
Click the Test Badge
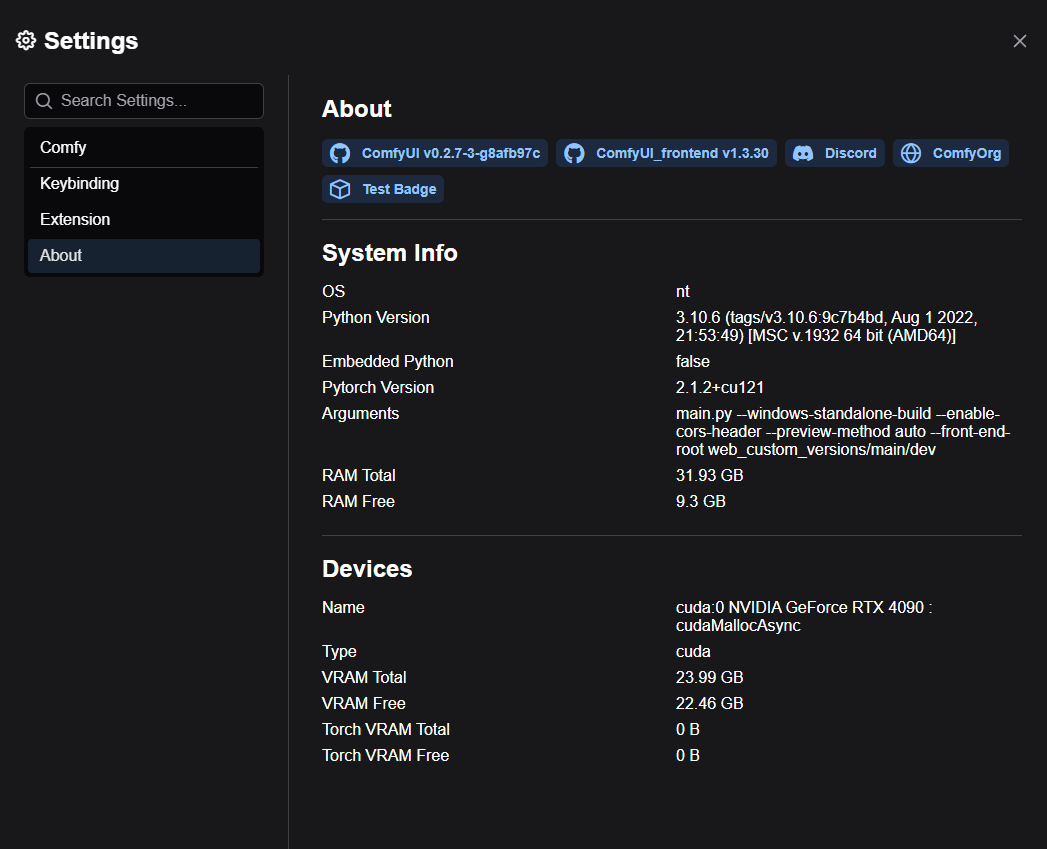tap(382, 189)
